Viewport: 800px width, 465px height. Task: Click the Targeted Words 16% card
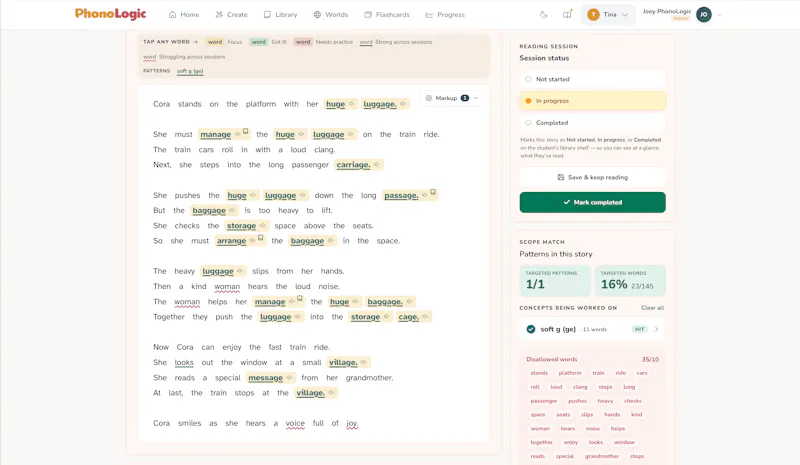click(630, 281)
